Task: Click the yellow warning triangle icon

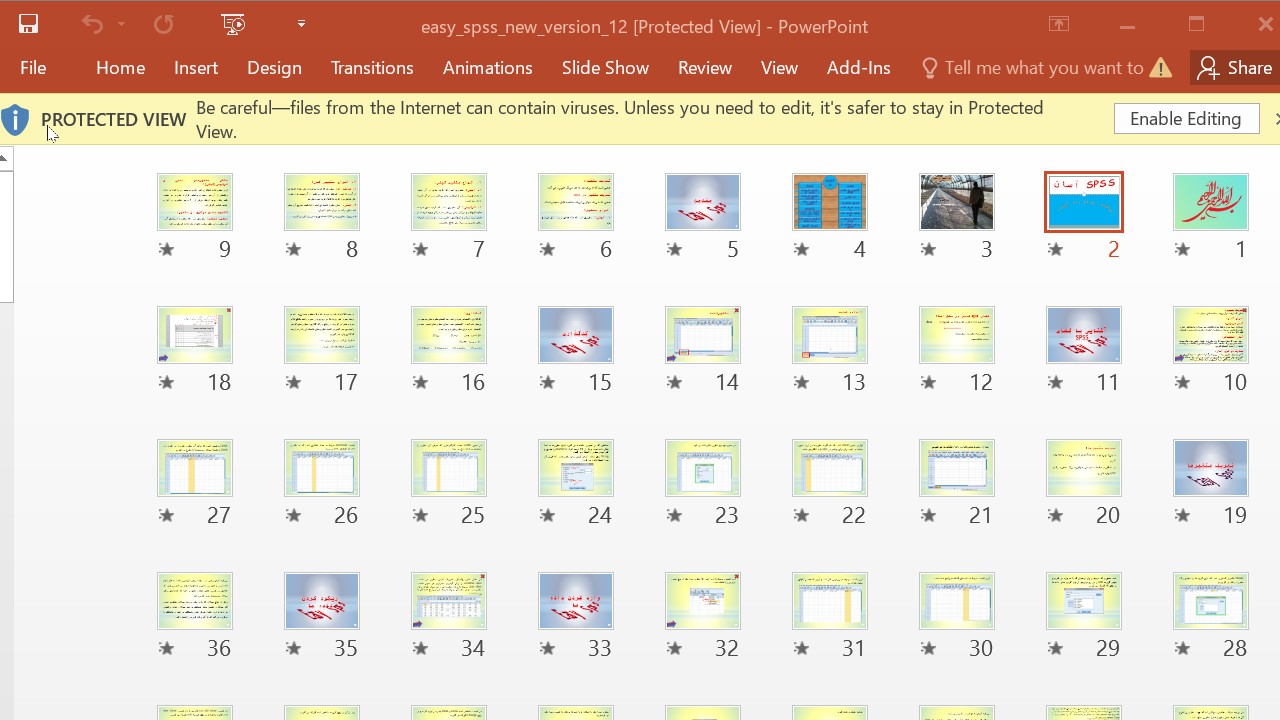Action: tap(1161, 68)
